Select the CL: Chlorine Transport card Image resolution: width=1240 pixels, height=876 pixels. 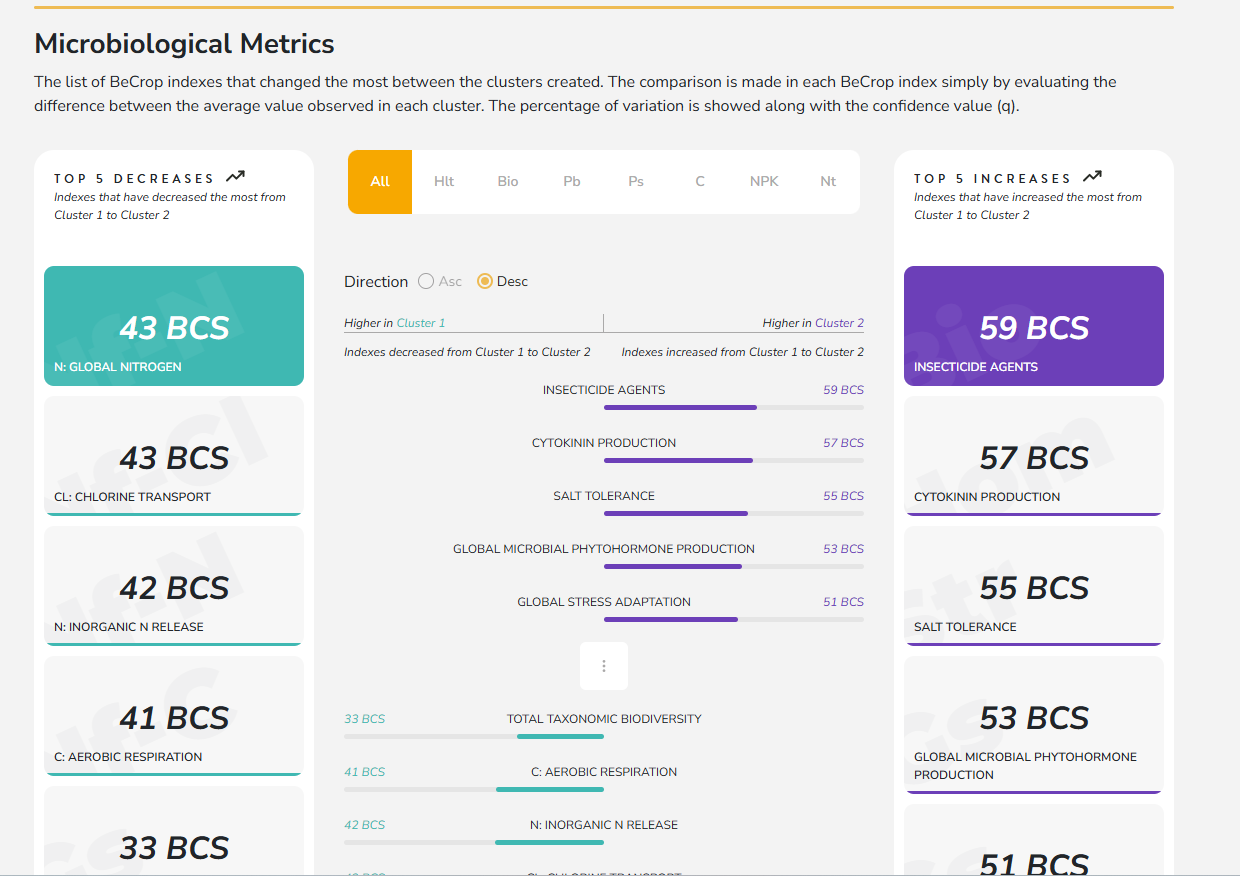click(x=174, y=456)
